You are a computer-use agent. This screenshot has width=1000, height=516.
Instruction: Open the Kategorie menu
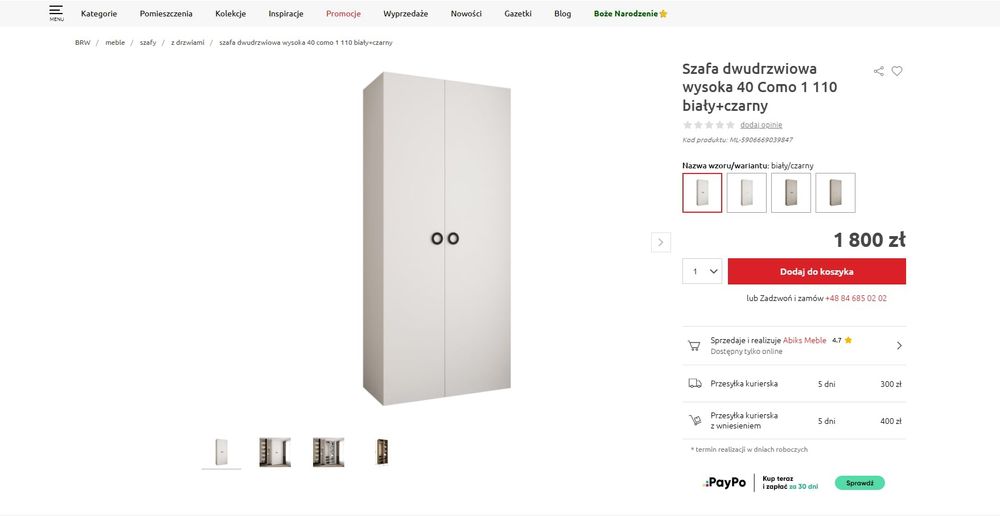99,14
